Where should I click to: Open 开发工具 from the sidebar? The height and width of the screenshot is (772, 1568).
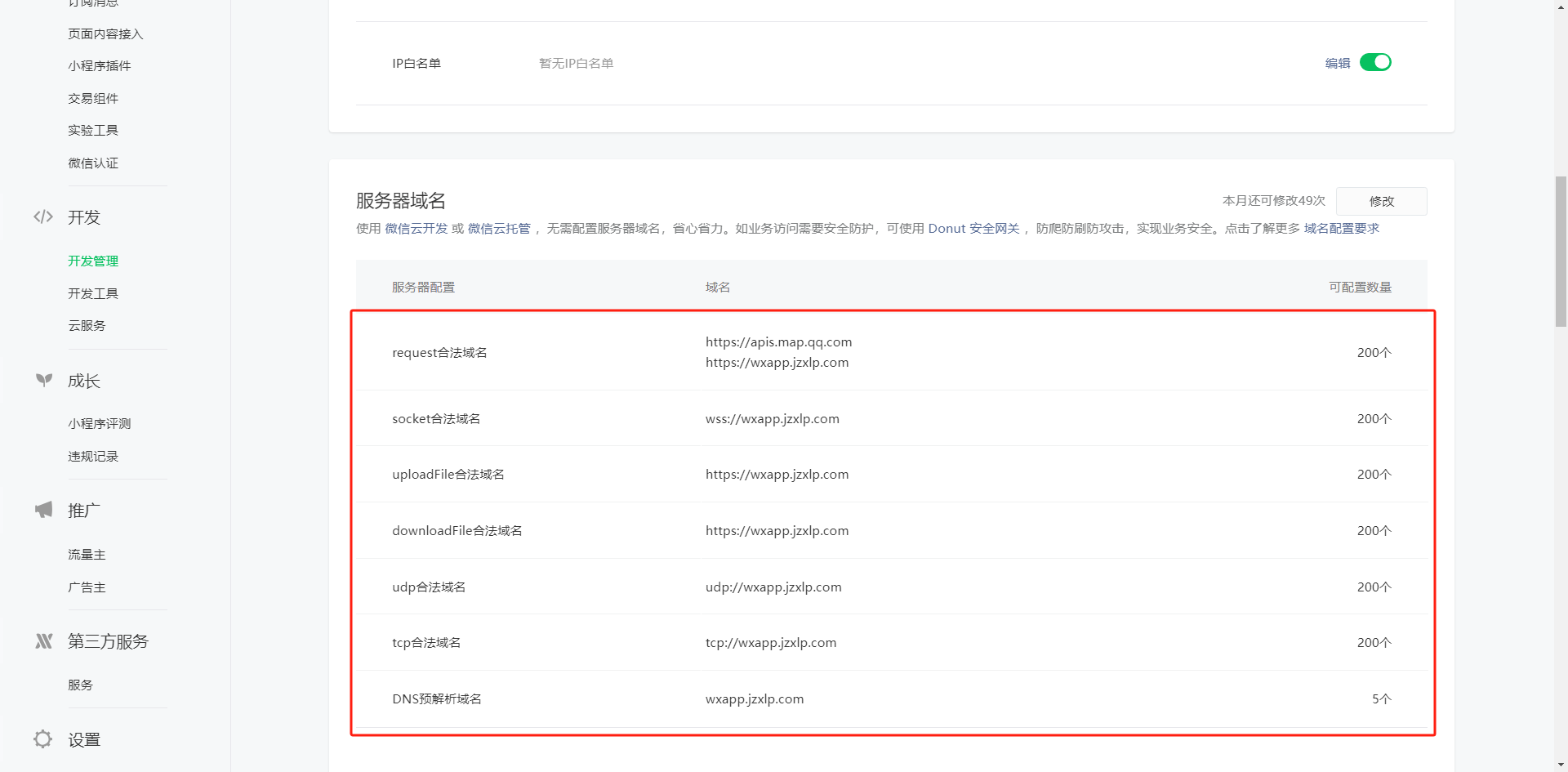click(93, 293)
